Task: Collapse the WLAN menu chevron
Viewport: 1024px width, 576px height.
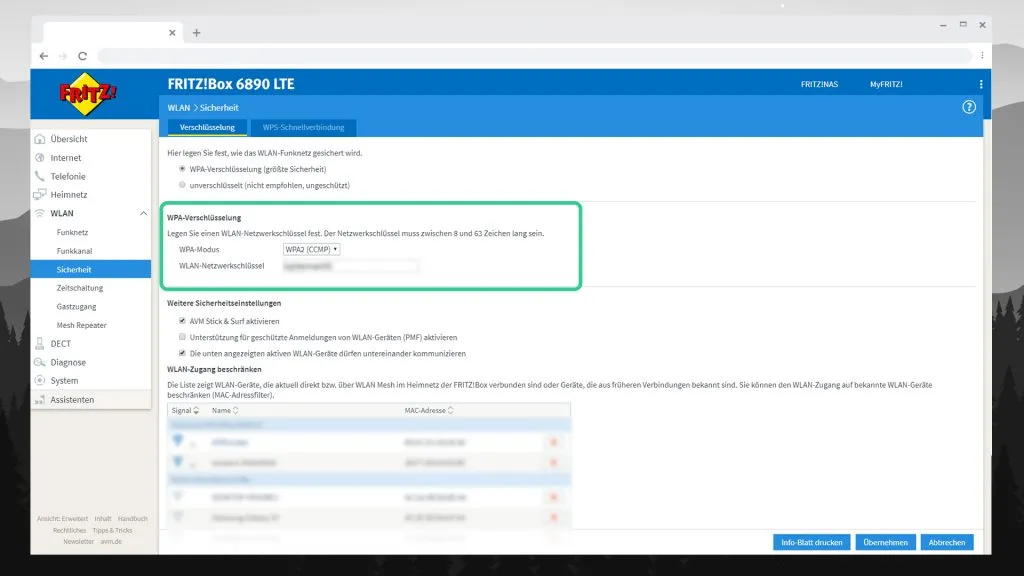Action: pyautogui.click(x=143, y=214)
